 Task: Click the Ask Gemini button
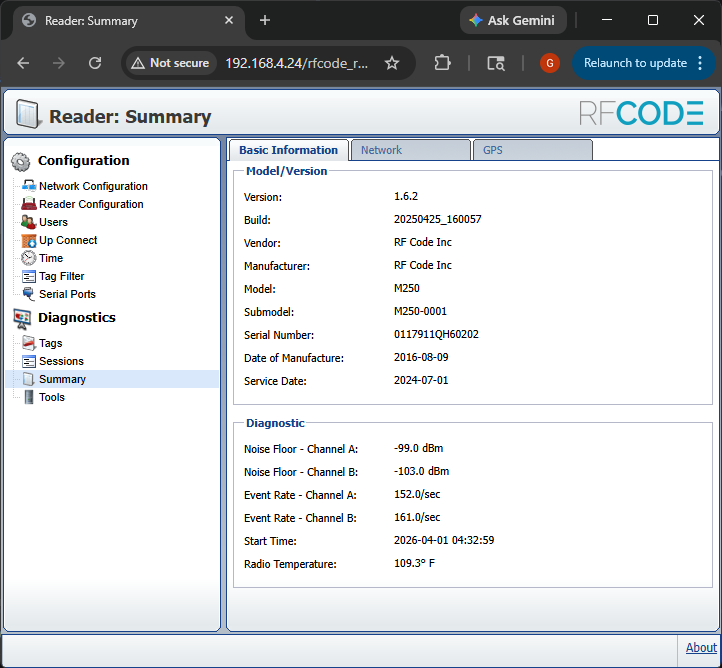[513, 20]
